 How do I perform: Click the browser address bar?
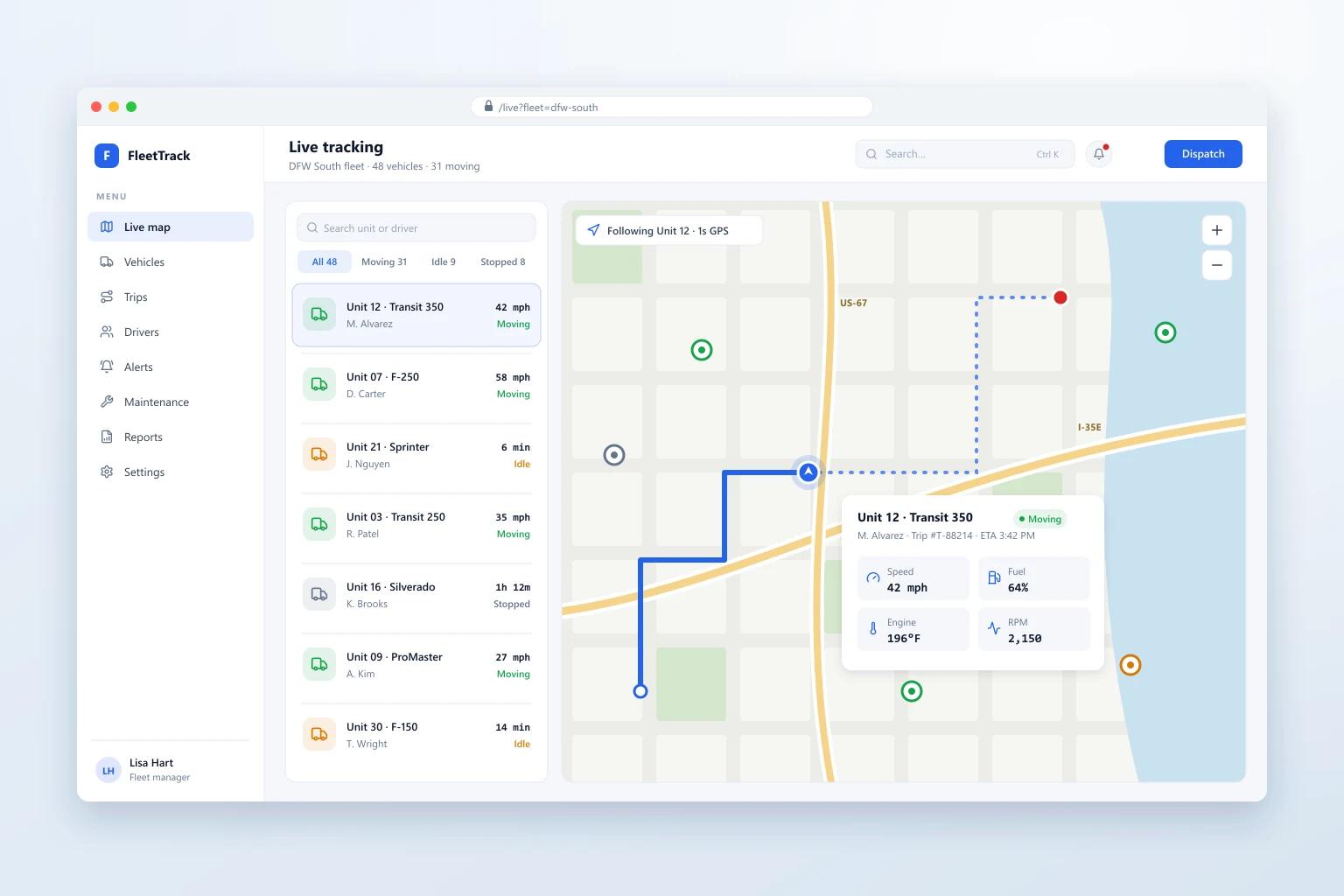[672, 107]
